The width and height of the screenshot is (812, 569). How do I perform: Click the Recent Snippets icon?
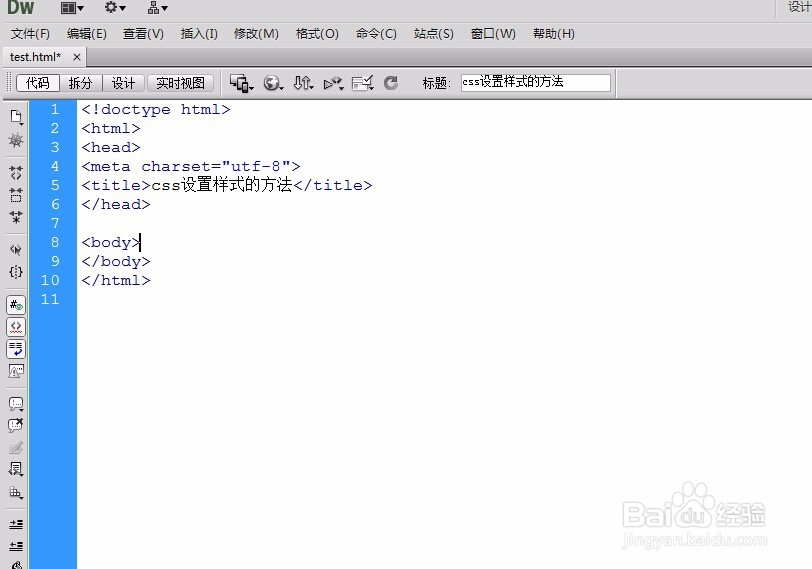(16, 469)
